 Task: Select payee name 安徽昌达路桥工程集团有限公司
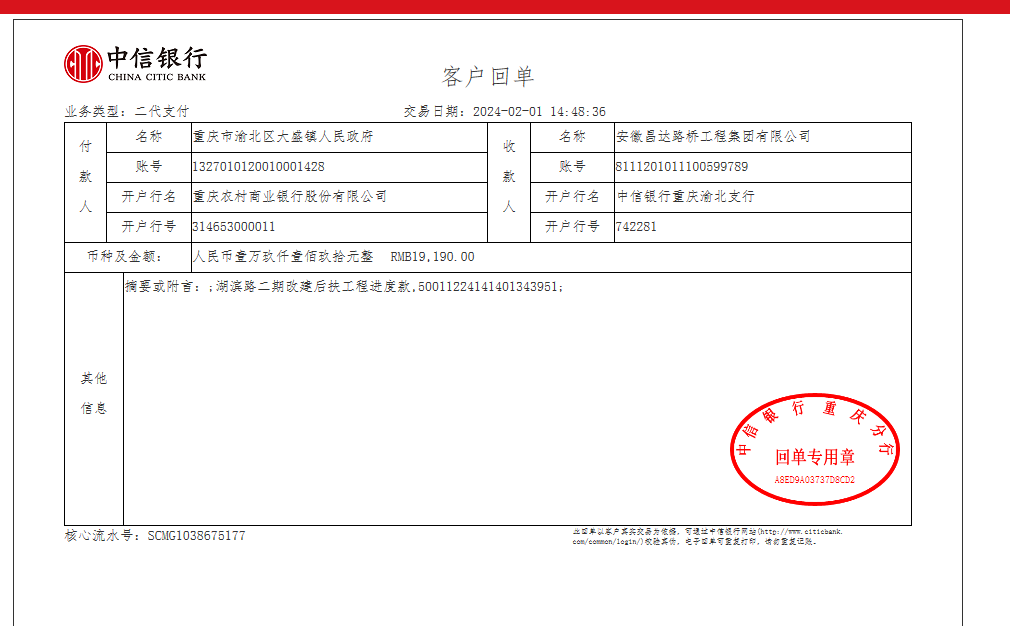pyautogui.click(x=713, y=137)
